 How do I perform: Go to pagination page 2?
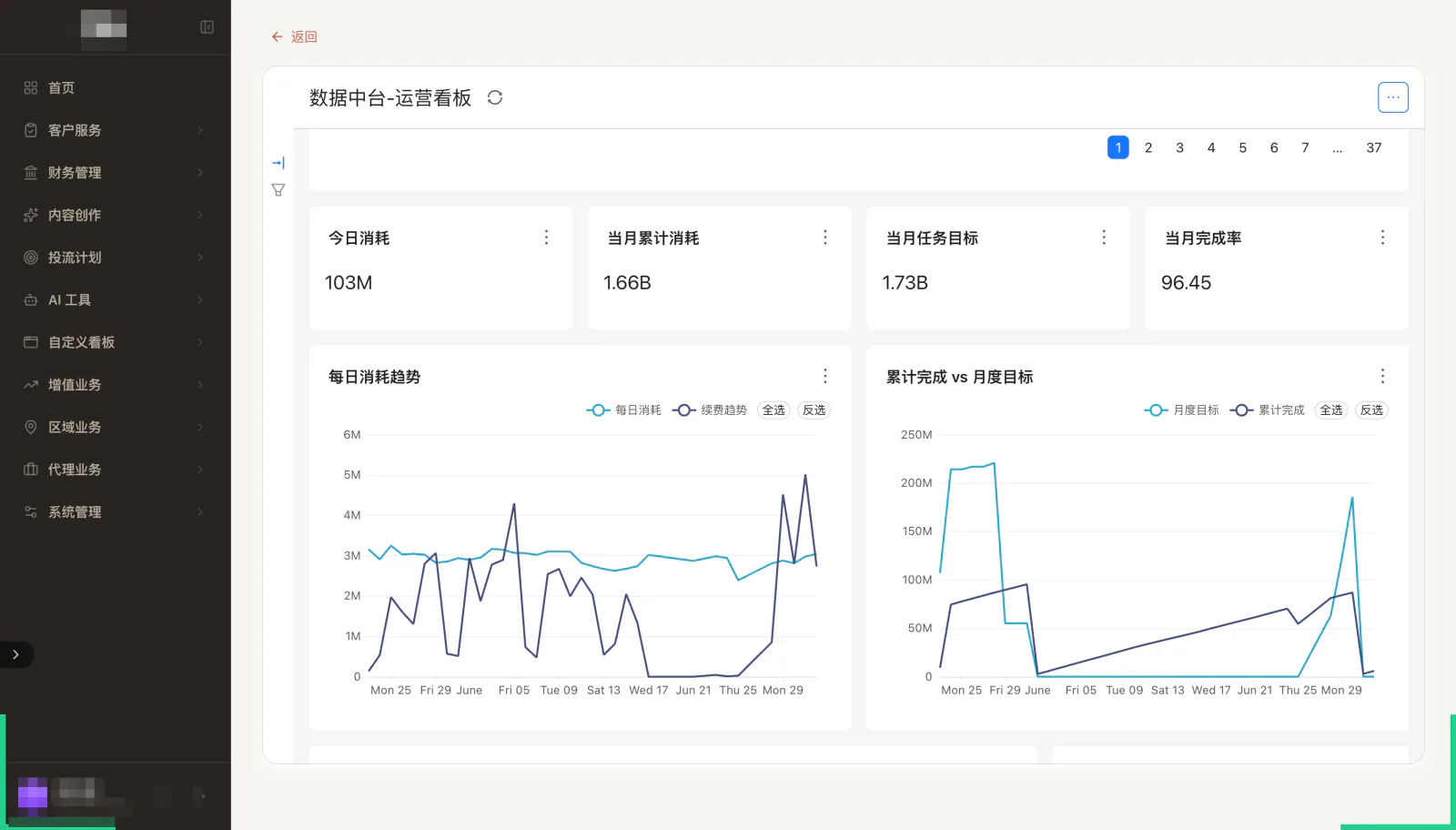click(1148, 147)
